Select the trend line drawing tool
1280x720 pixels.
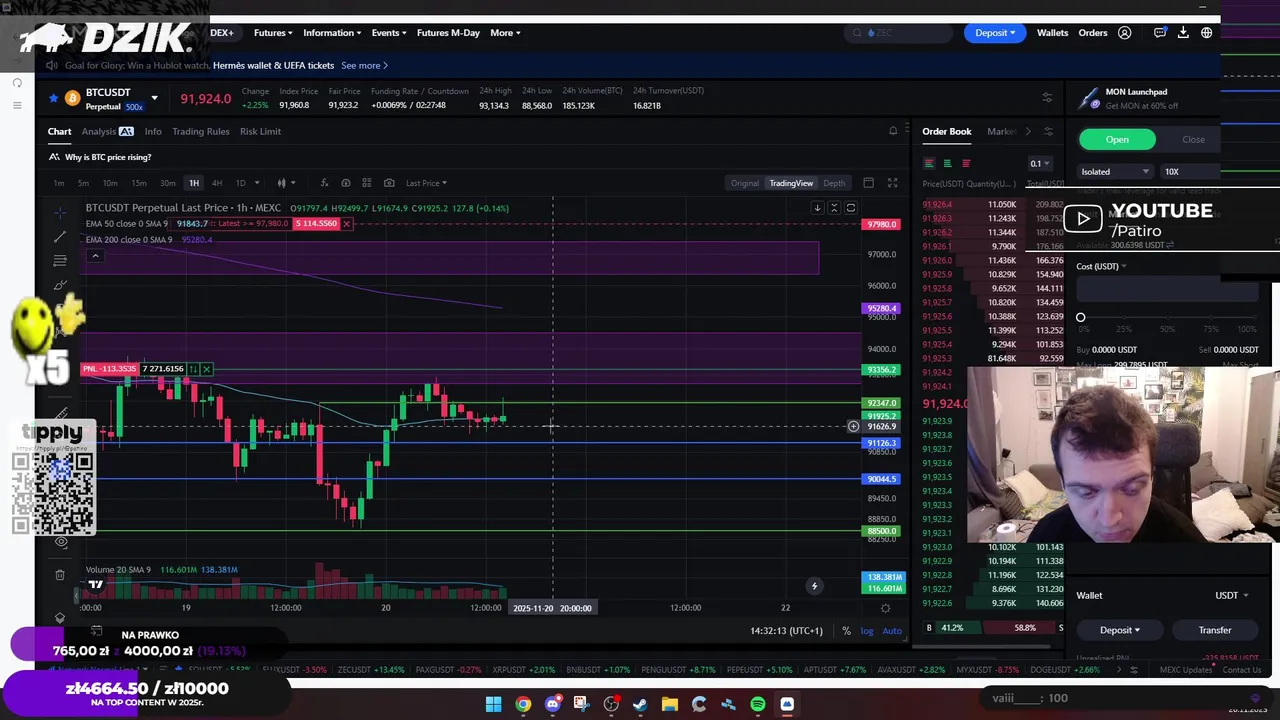point(60,236)
